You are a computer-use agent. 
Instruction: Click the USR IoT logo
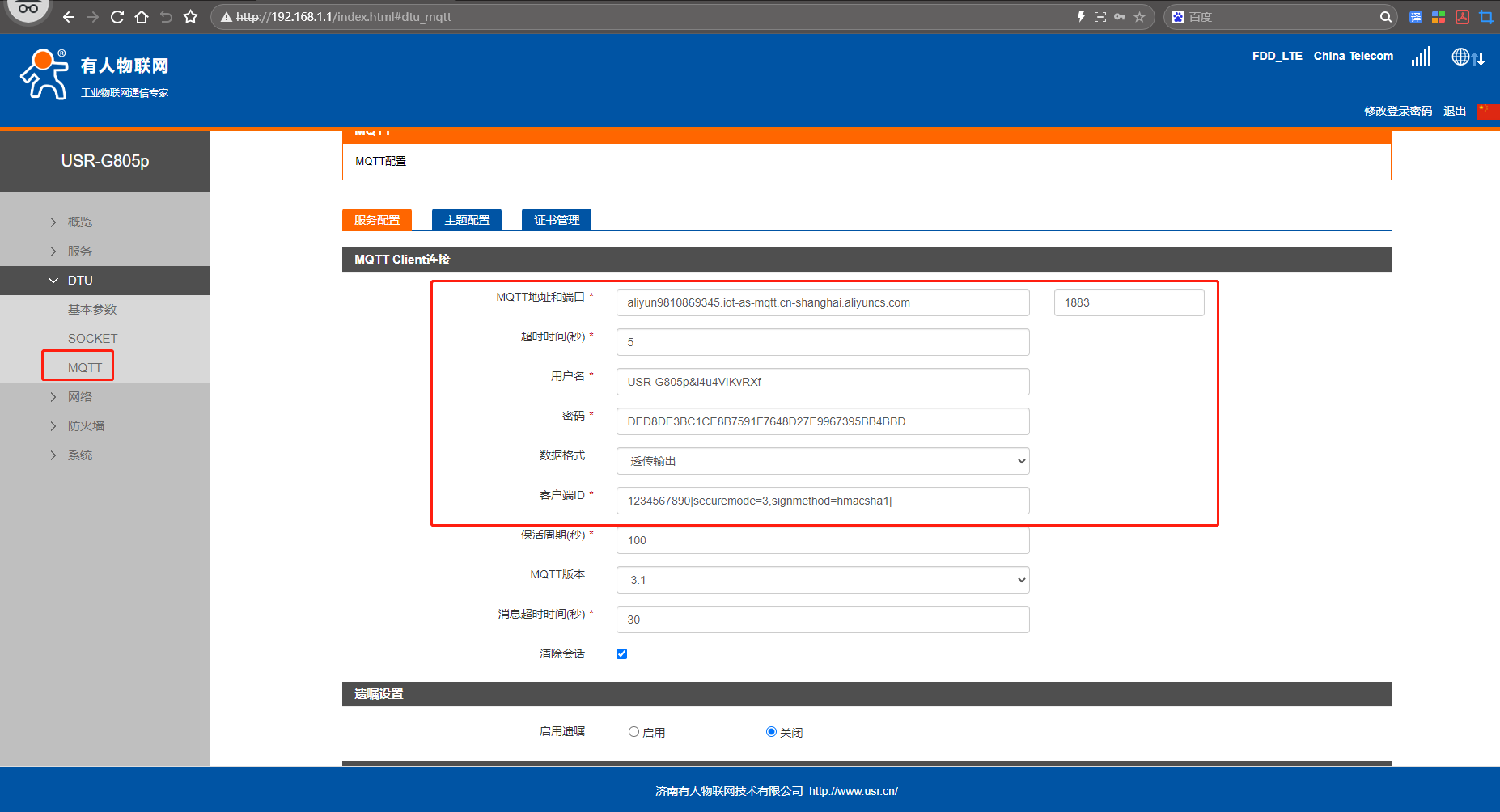(x=93, y=74)
